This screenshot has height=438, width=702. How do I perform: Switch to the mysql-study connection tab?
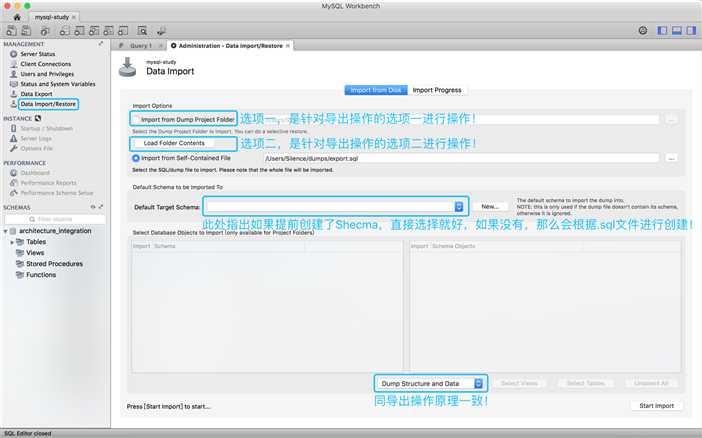51,17
